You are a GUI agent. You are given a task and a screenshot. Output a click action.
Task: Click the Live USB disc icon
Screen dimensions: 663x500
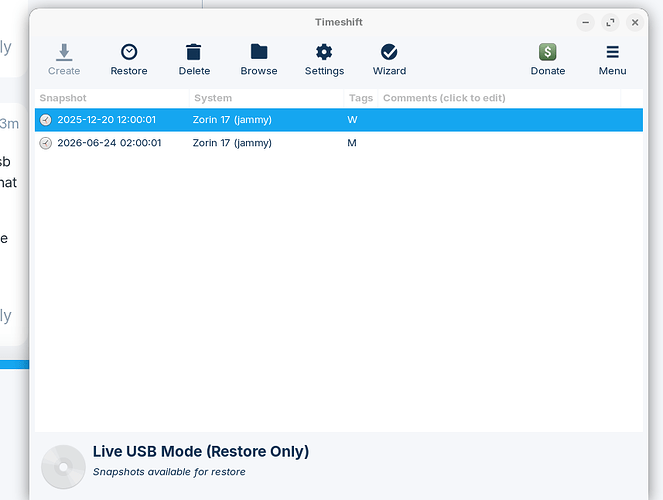point(63,467)
